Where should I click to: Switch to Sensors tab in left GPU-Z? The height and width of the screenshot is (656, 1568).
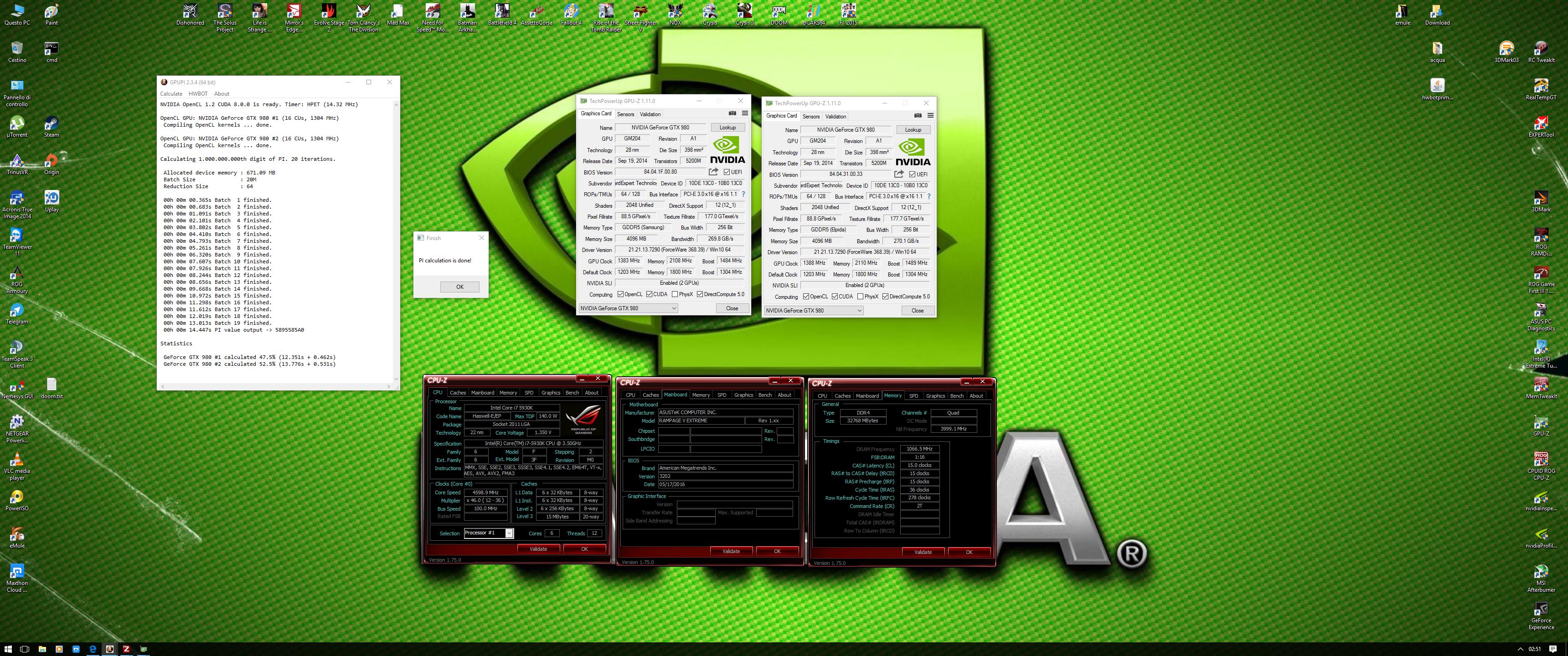(626, 114)
